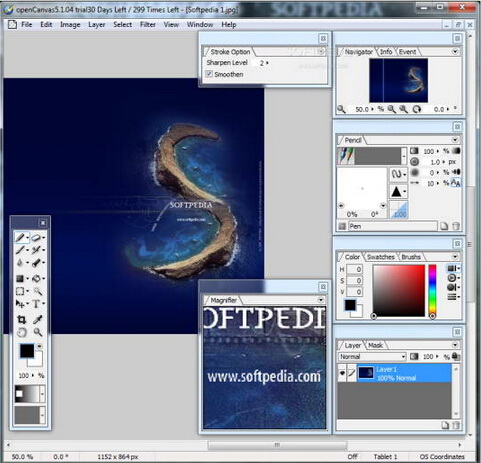
Task: Hide Layer 1 using the eye icon
Action: pyautogui.click(x=342, y=373)
